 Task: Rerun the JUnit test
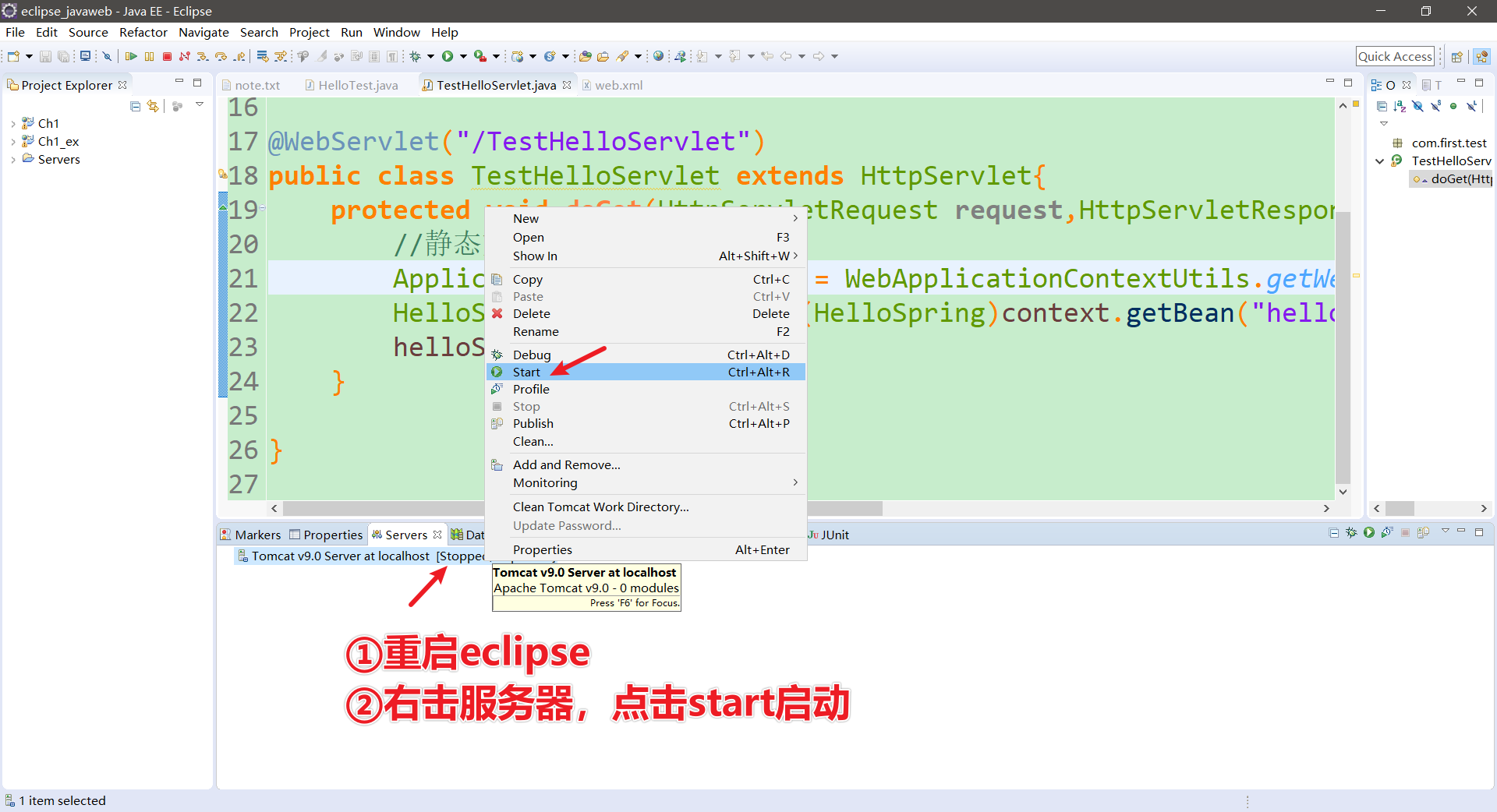click(x=1368, y=534)
